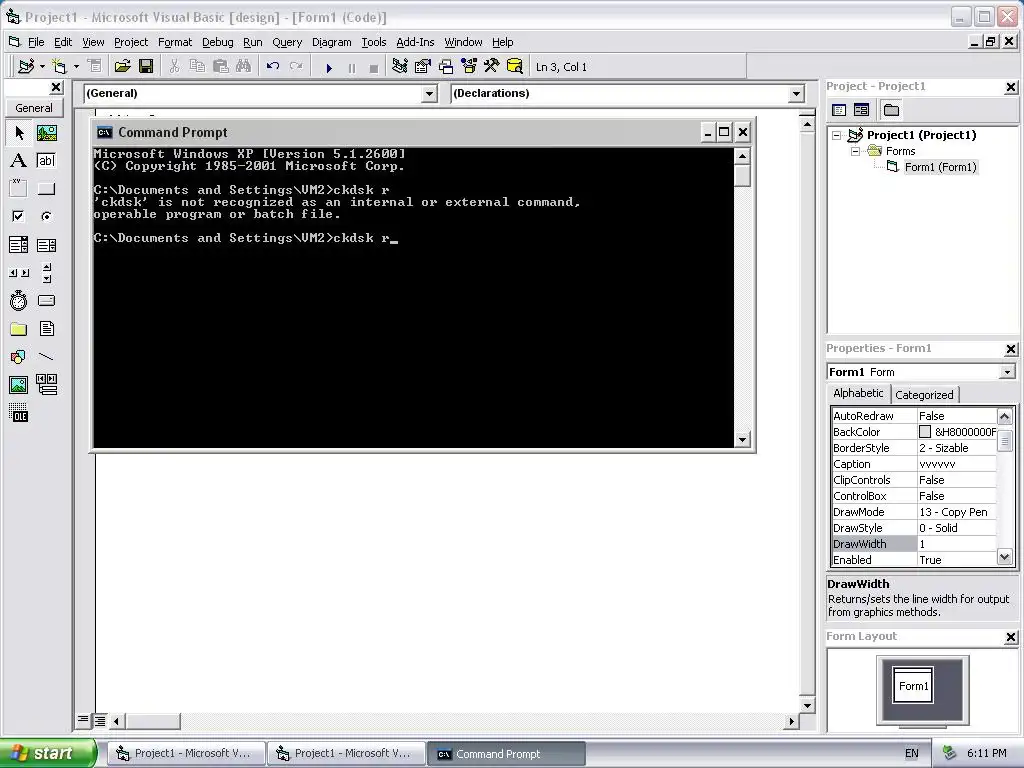This screenshot has height=768, width=1024.
Task: Select the Pointer tool in the toolbox
Action: (x=19, y=133)
